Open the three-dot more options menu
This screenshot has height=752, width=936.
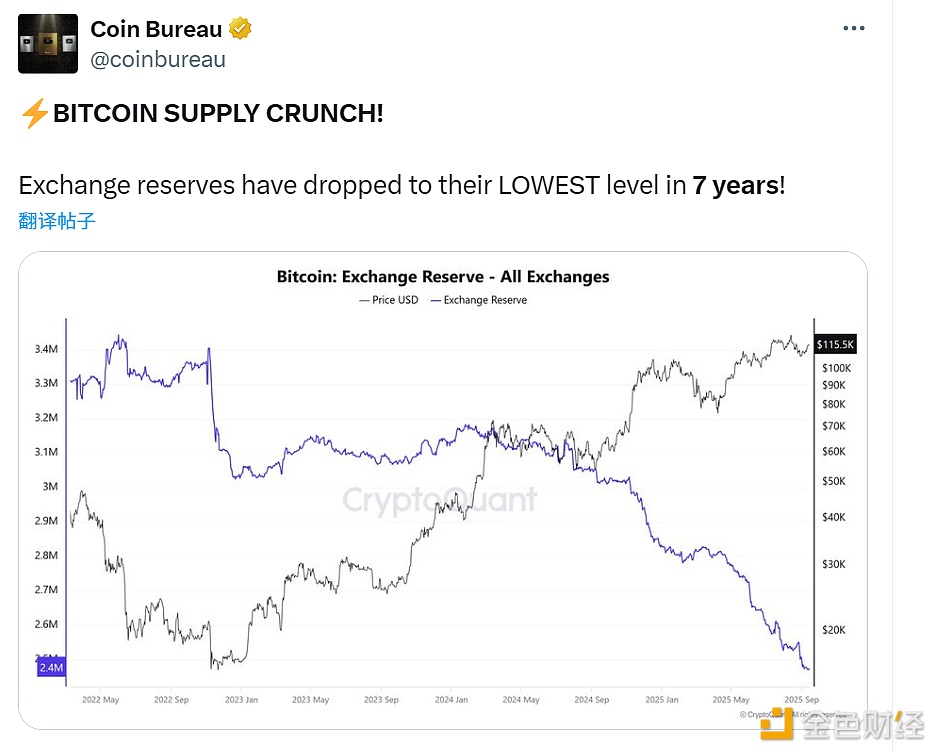tap(853, 29)
